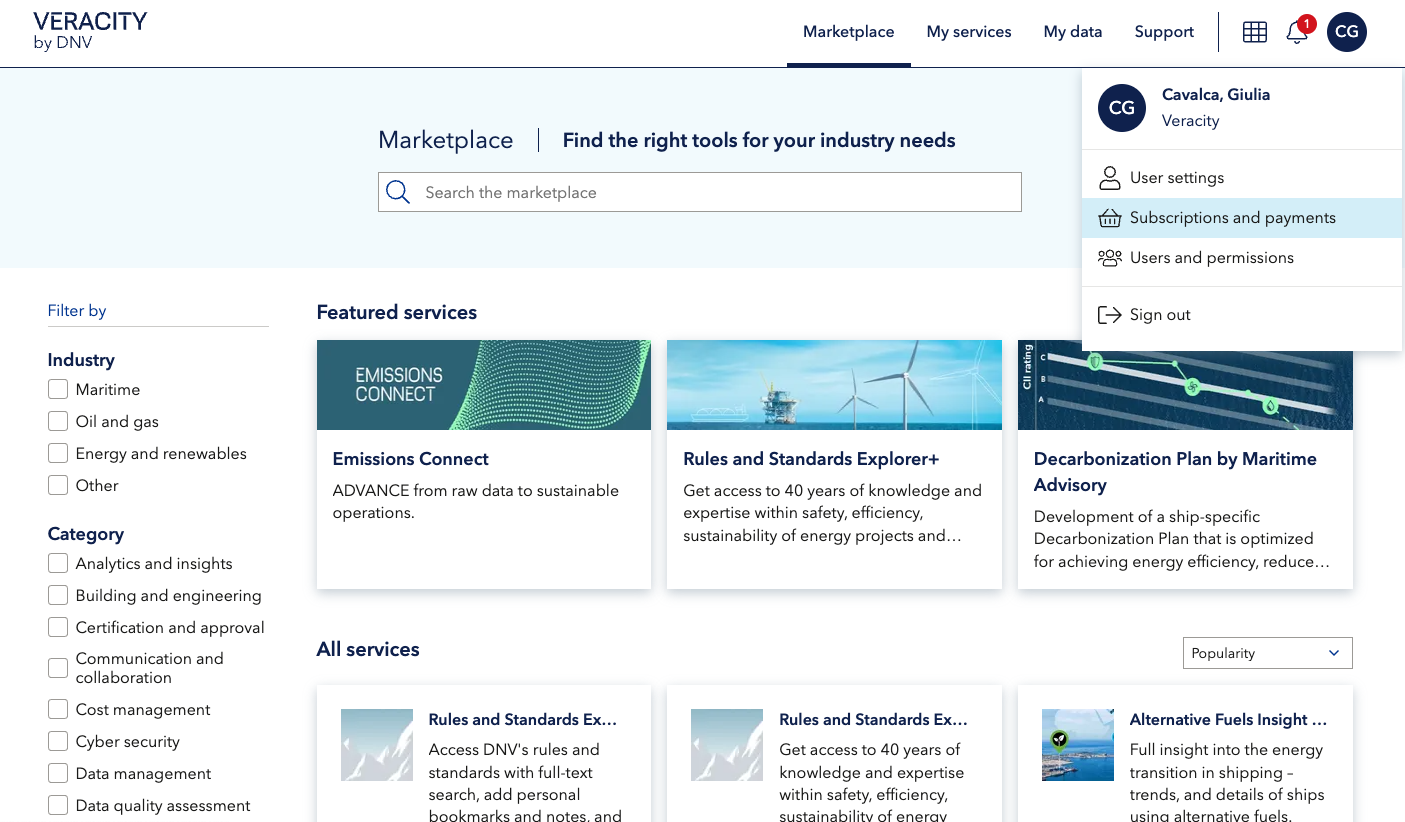1405x822 pixels.
Task: Check the Maritime industry filter
Action: click(x=58, y=390)
